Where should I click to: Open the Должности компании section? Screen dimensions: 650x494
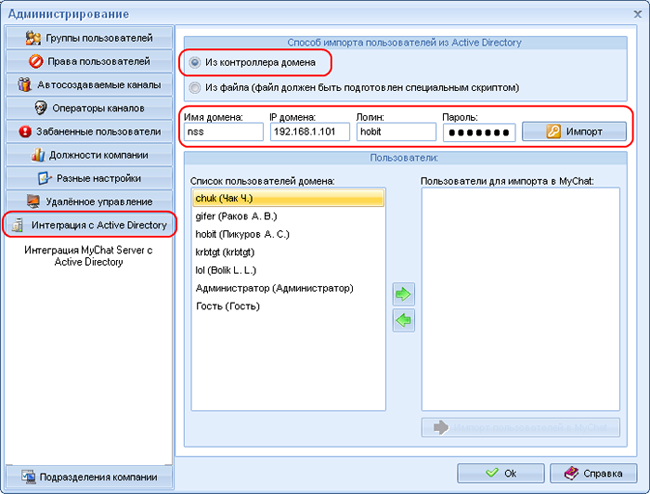pyautogui.click(x=86, y=155)
